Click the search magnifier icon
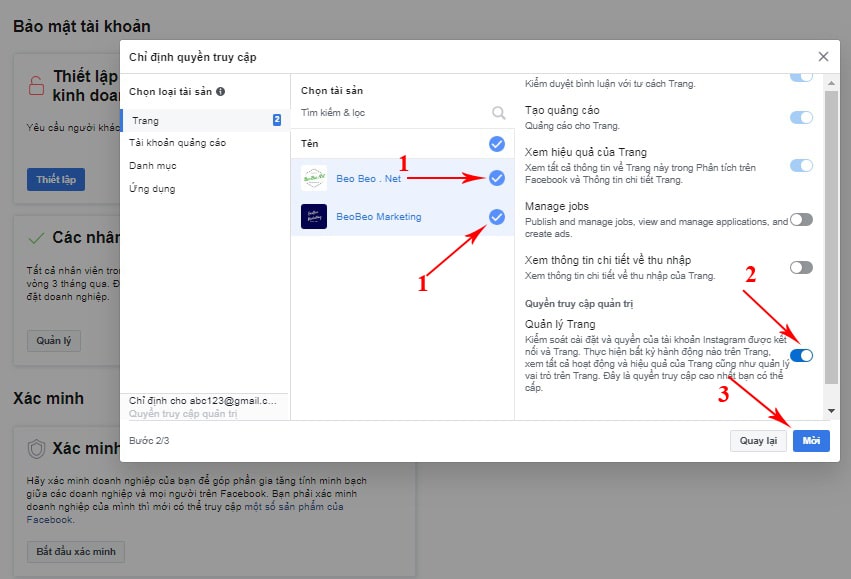The image size is (851, 579). [x=498, y=114]
